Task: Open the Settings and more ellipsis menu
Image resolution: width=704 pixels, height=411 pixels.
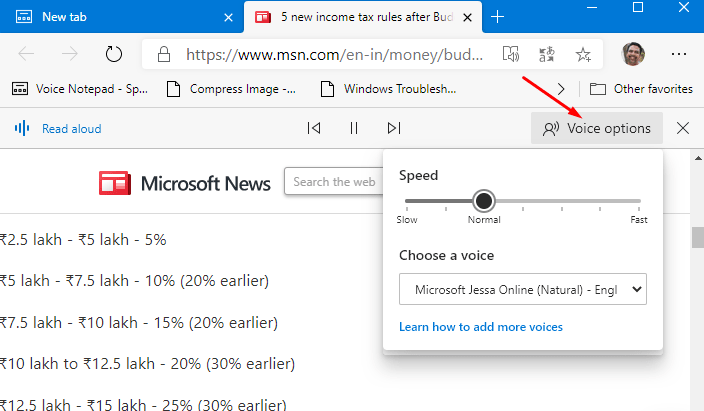Action: 678,54
